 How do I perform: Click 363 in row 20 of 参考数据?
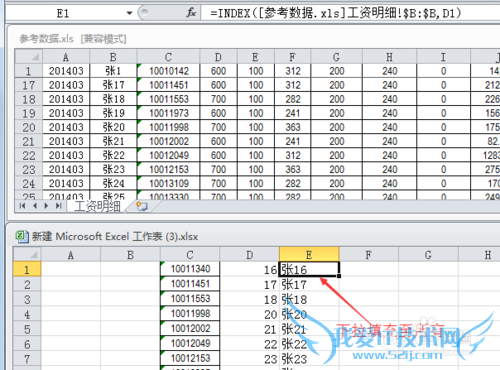click(x=293, y=127)
